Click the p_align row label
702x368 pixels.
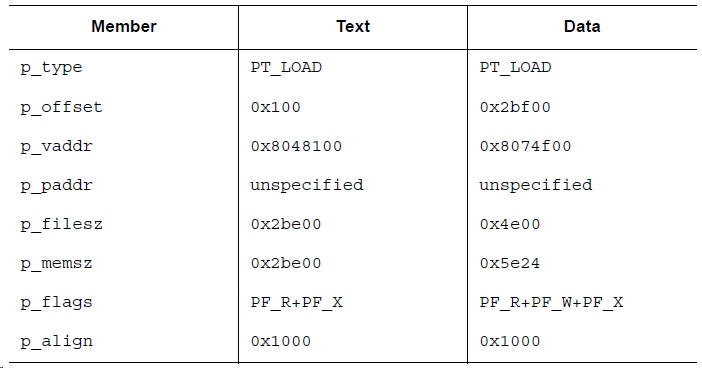[56, 342]
